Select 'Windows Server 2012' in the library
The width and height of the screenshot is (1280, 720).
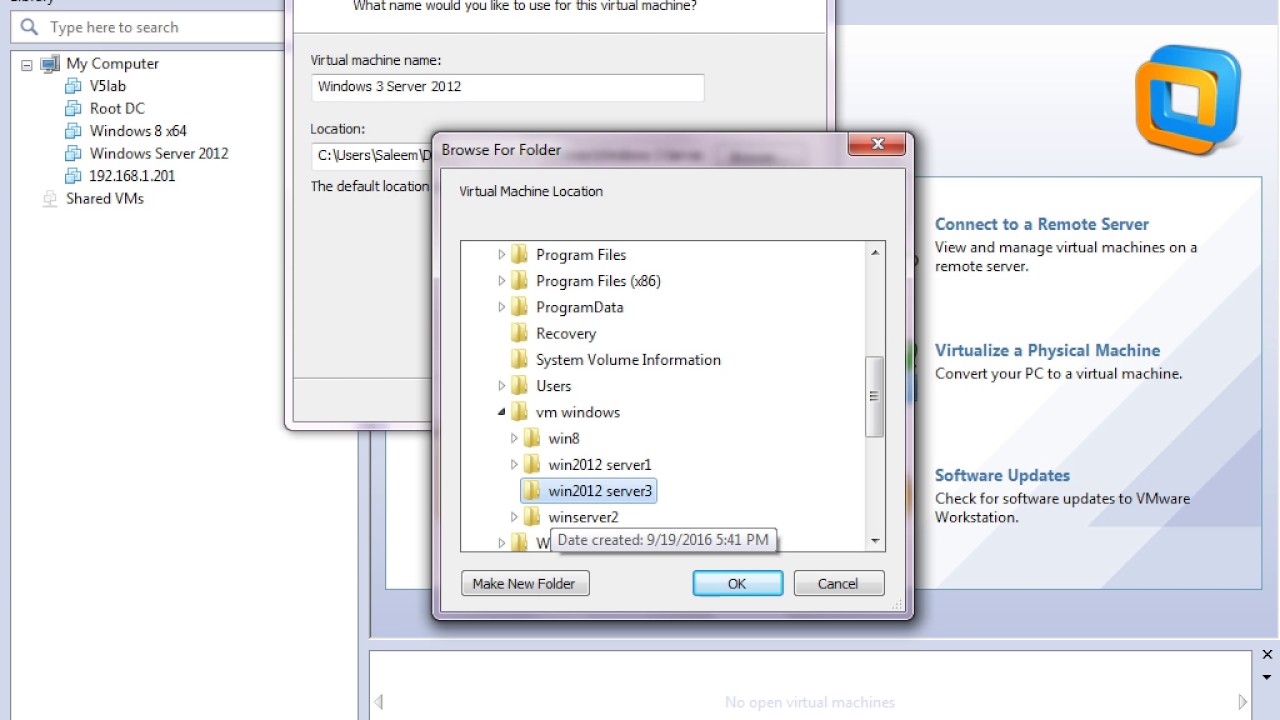click(159, 153)
